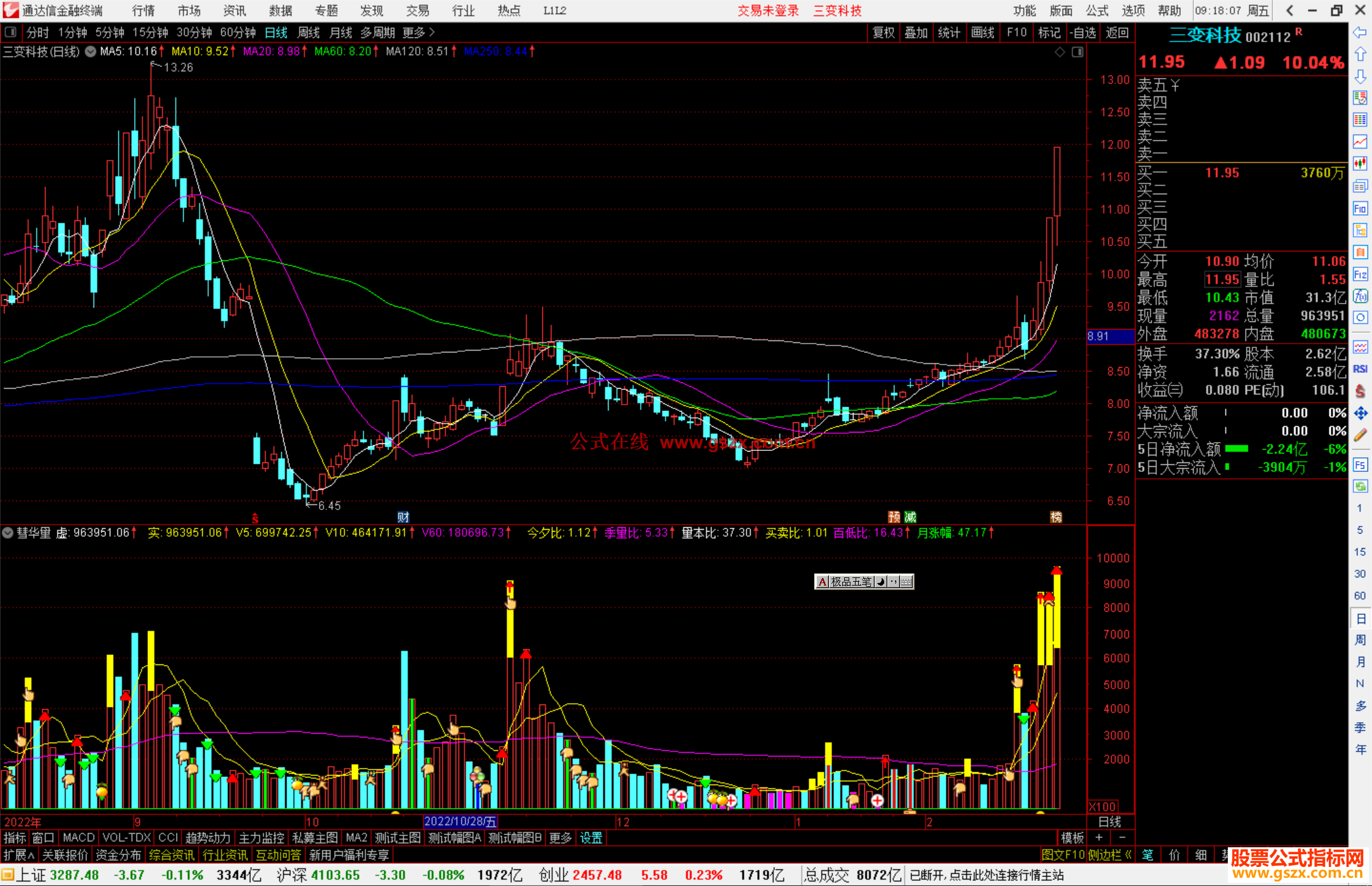Open the F10 sidebar icon
This screenshot has width=1372, height=886.
coord(1360,208)
